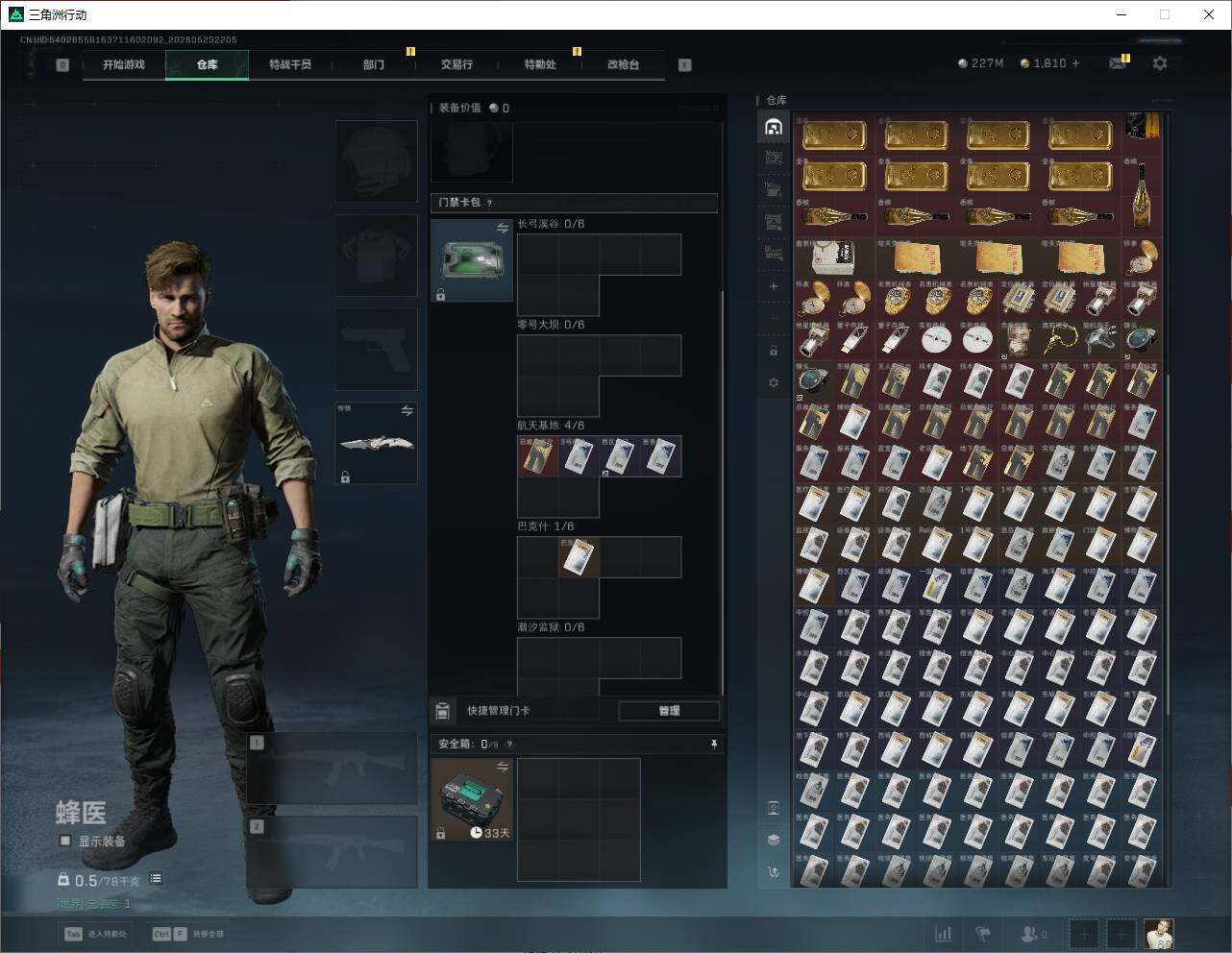Open fourth warehouse page icon in sidebar
Image resolution: width=1232 pixels, height=953 pixels.
774,222
